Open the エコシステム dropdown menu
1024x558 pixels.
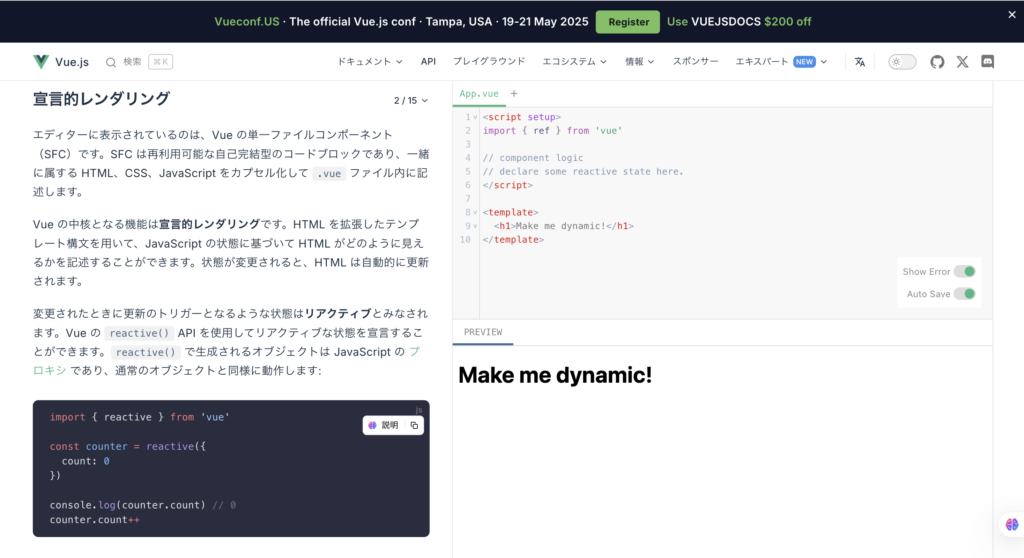click(574, 62)
